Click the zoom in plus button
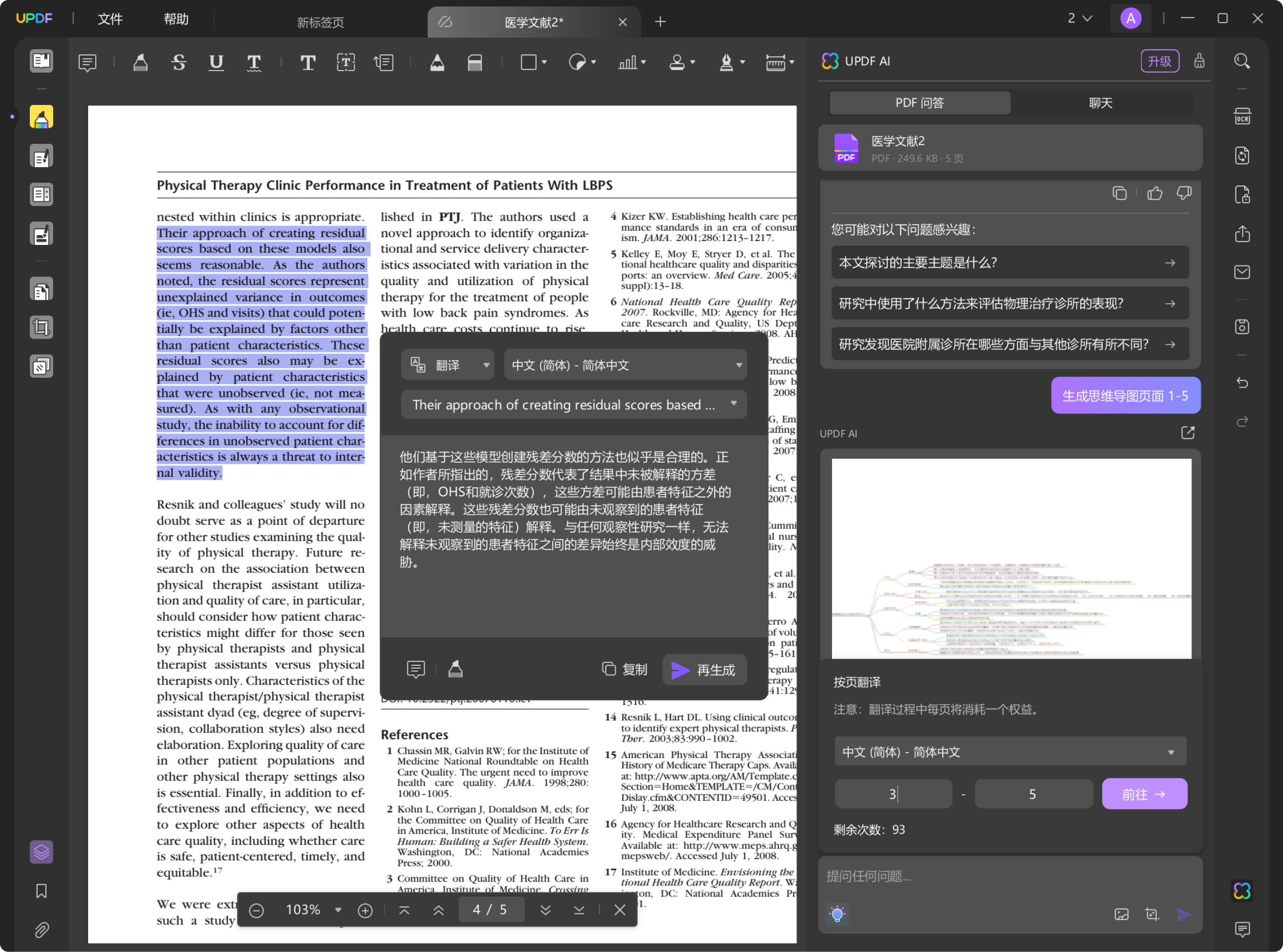1283x952 pixels. tap(365, 911)
